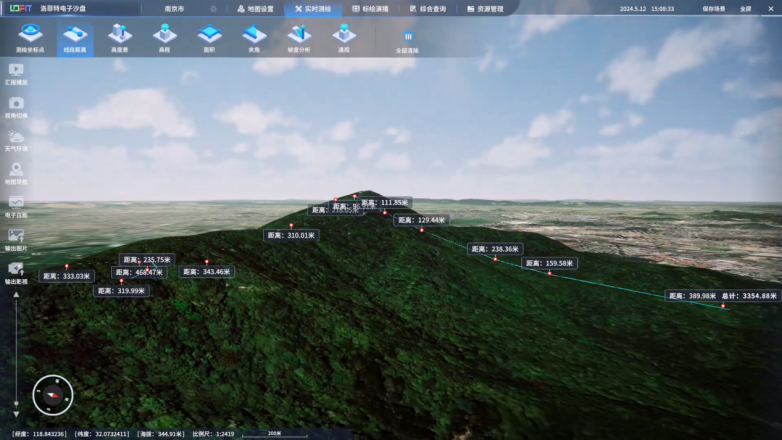Switch to the 标绘演播 tab

click(x=370, y=8)
